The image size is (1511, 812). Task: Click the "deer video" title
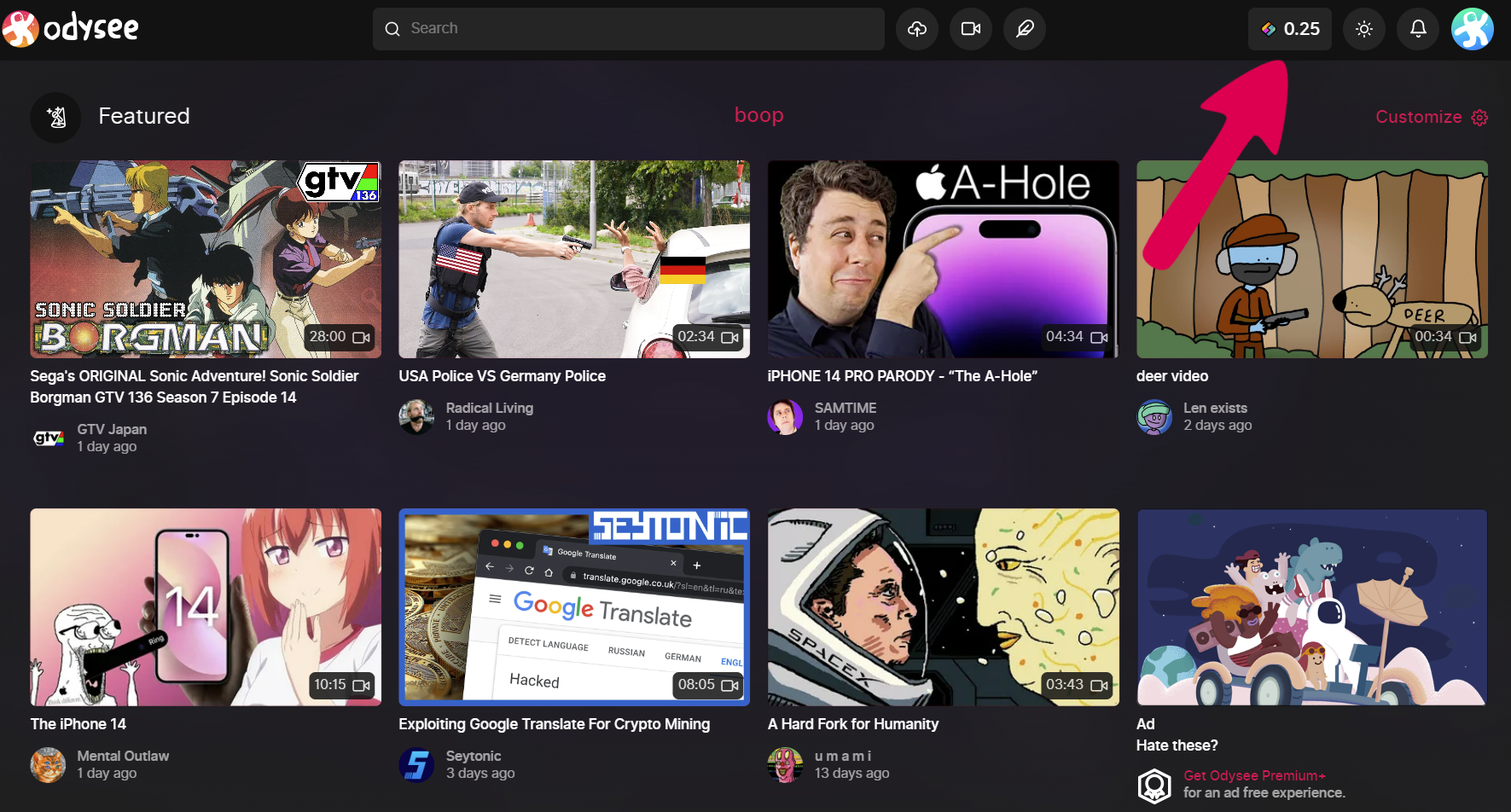pos(1172,376)
